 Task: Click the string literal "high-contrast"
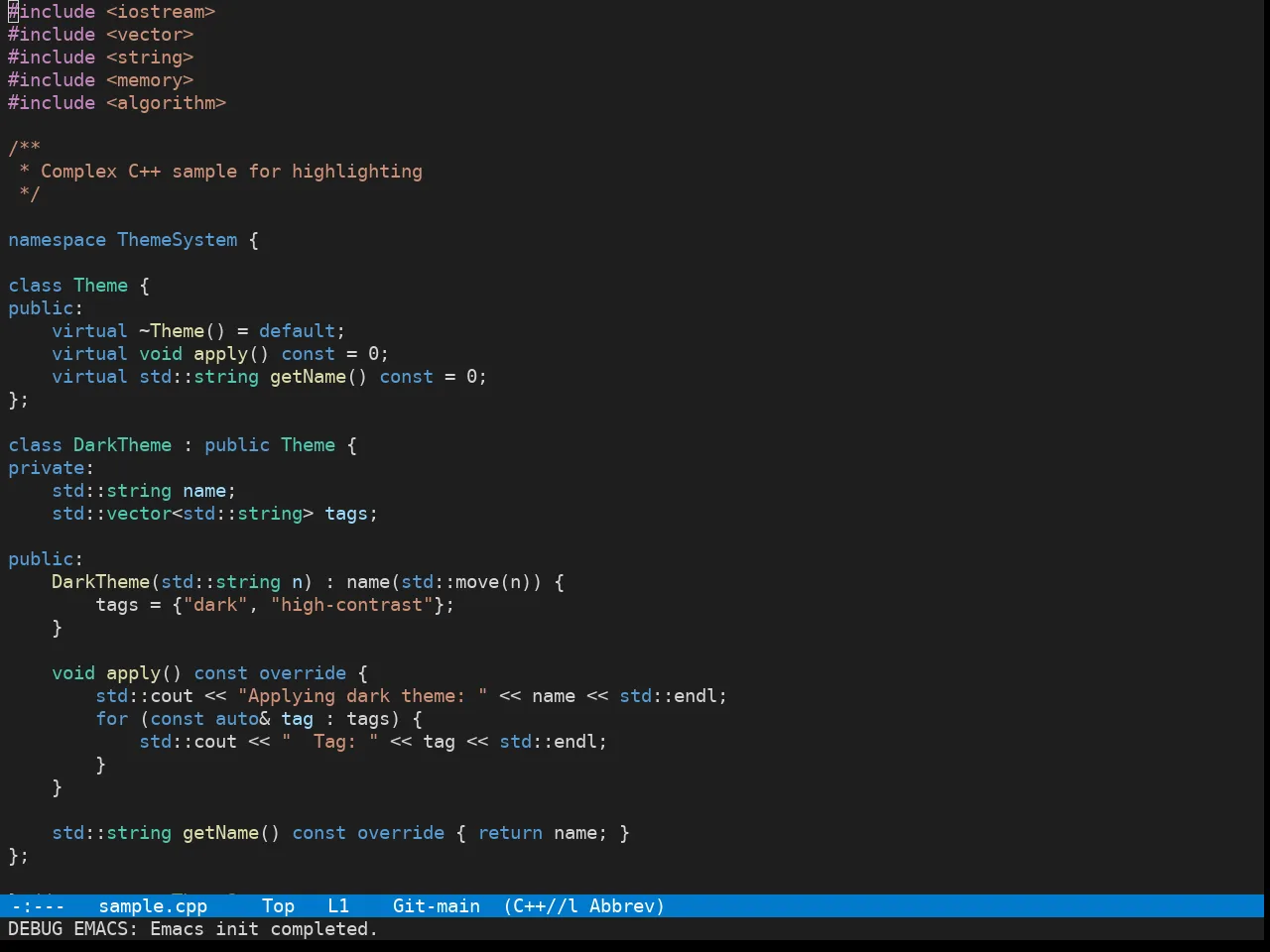coord(352,605)
